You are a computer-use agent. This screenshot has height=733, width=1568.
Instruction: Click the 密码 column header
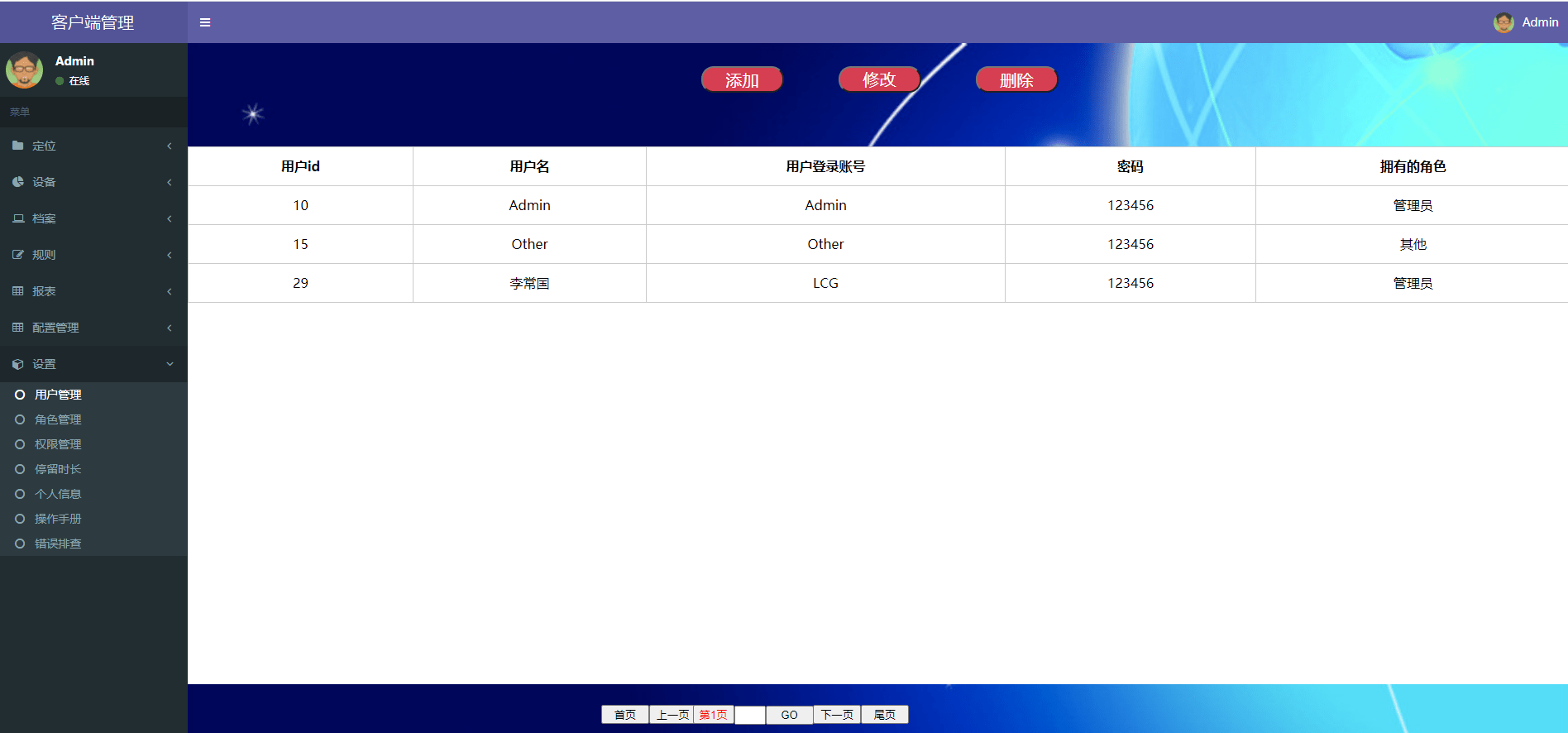[1131, 166]
